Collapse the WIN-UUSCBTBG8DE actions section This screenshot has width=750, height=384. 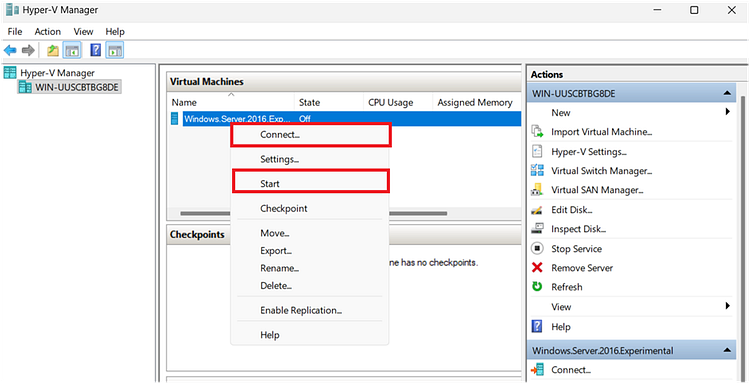tap(727, 93)
